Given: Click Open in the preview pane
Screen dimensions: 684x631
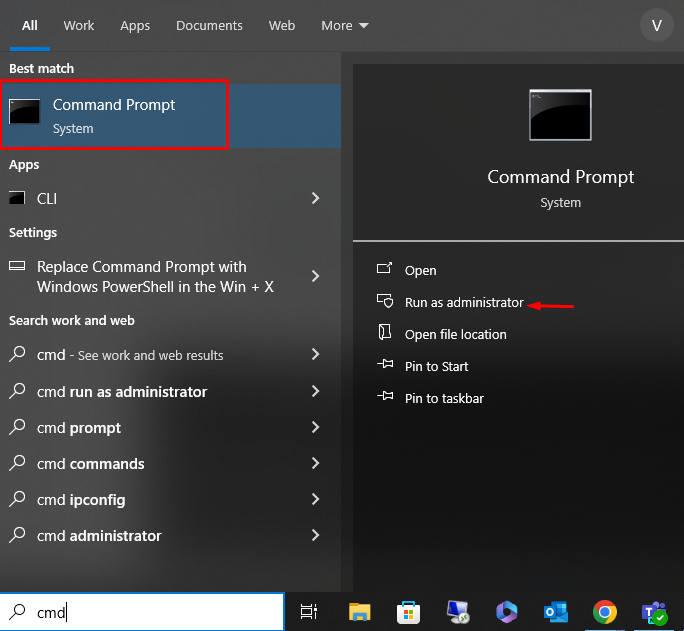Looking at the screenshot, I should coord(420,270).
